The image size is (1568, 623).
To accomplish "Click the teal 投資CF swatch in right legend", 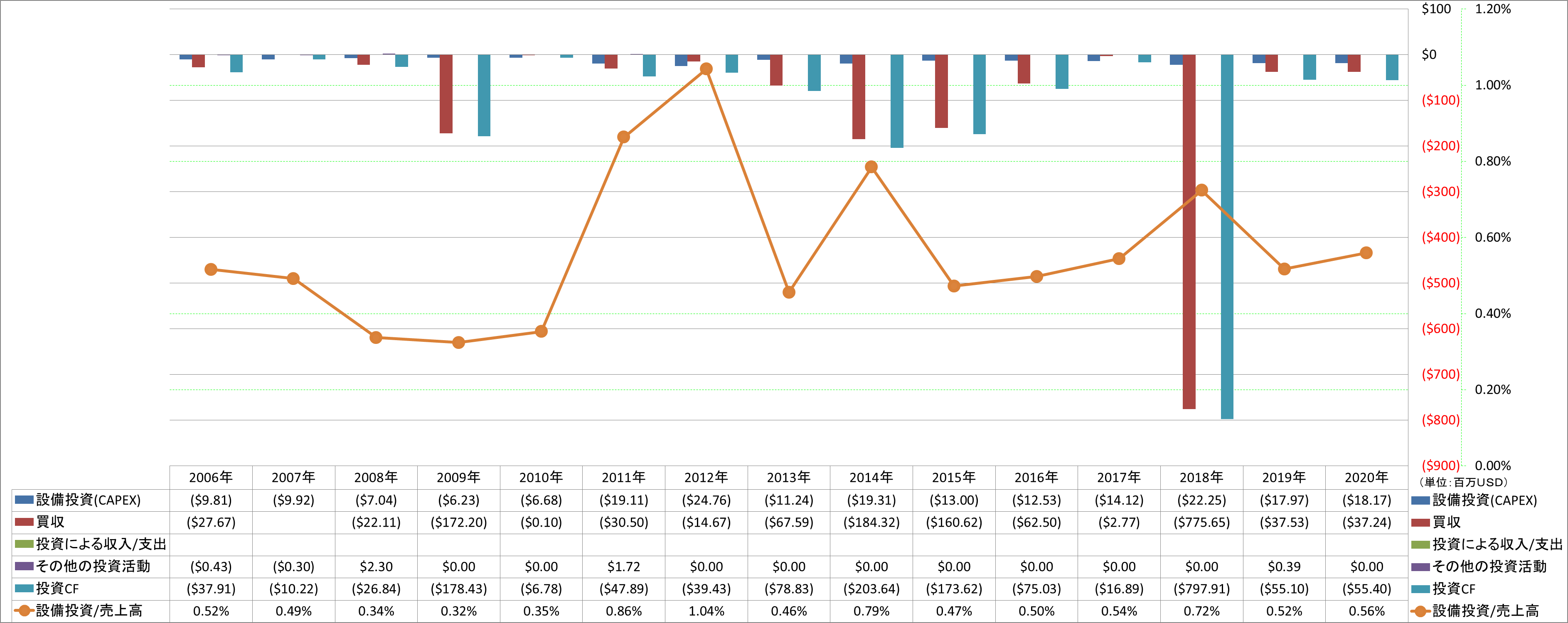I will pos(1421,589).
